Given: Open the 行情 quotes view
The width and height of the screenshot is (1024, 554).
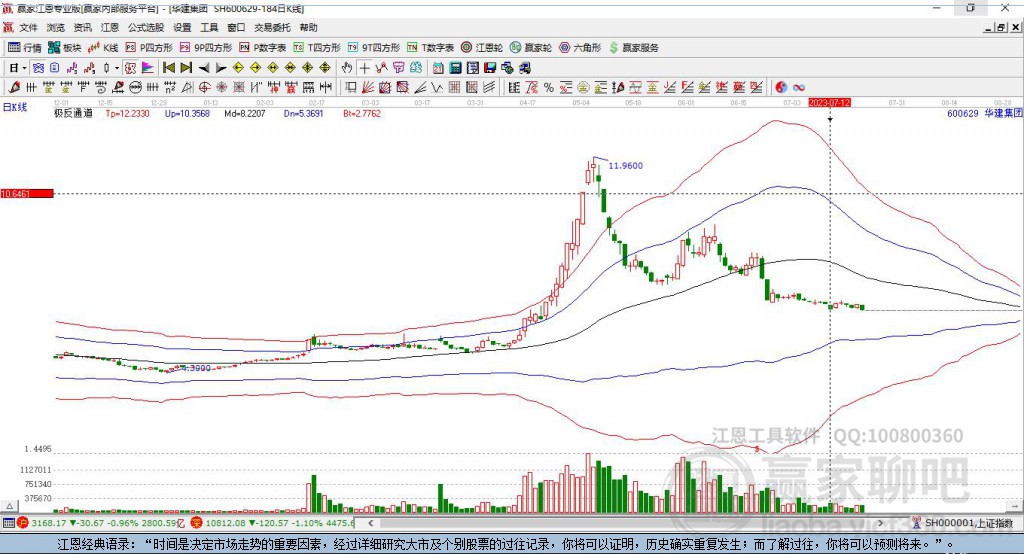Looking at the screenshot, I should pos(25,48).
